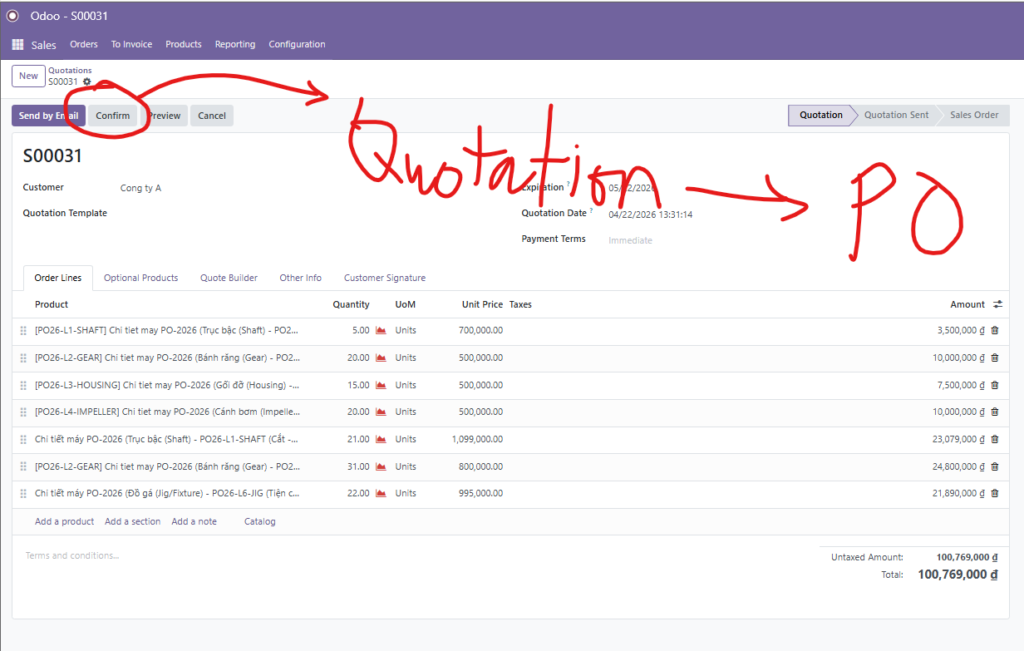This screenshot has width=1024, height=651.
Task: Click forecast chart icon for 22.00 quantity row
Action: 381,493
